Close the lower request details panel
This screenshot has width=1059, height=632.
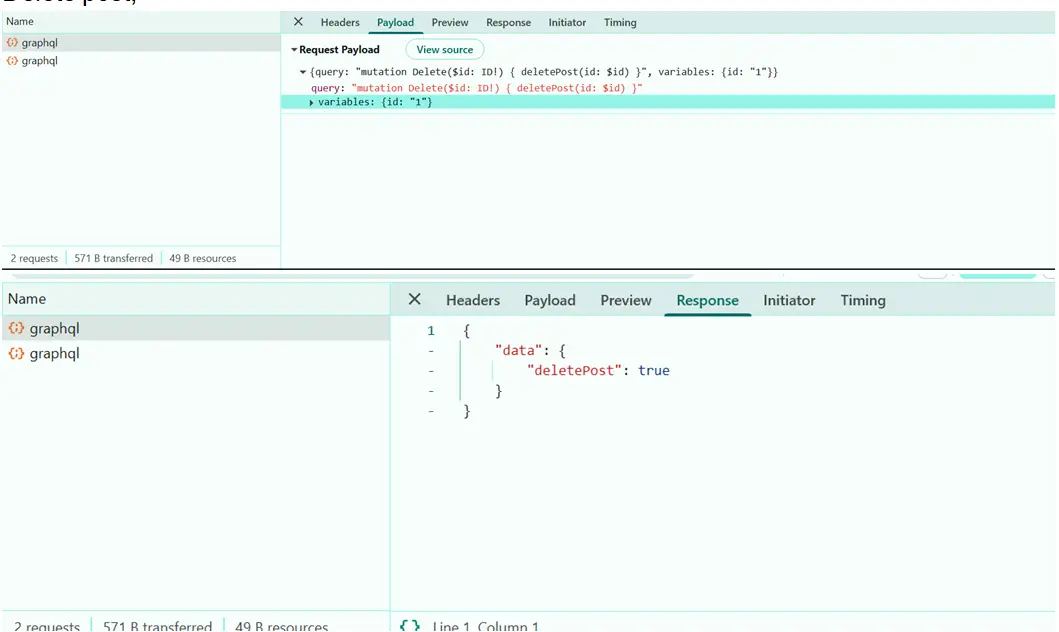[415, 300]
